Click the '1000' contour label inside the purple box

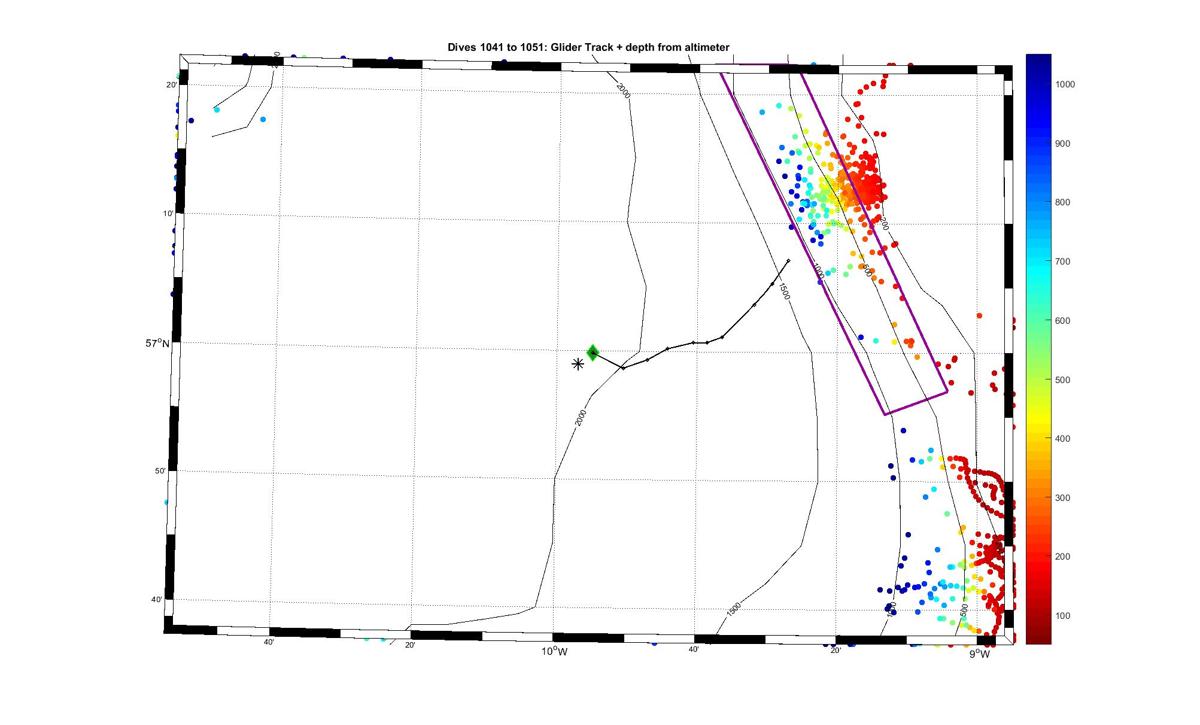coord(819,270)
